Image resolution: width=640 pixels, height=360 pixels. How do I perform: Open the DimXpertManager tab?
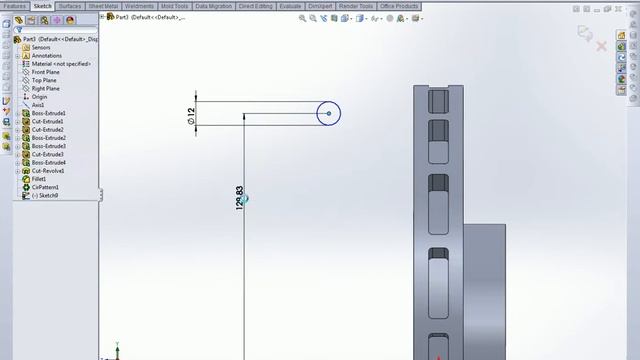pyautogui.click(x=57, y=20)
